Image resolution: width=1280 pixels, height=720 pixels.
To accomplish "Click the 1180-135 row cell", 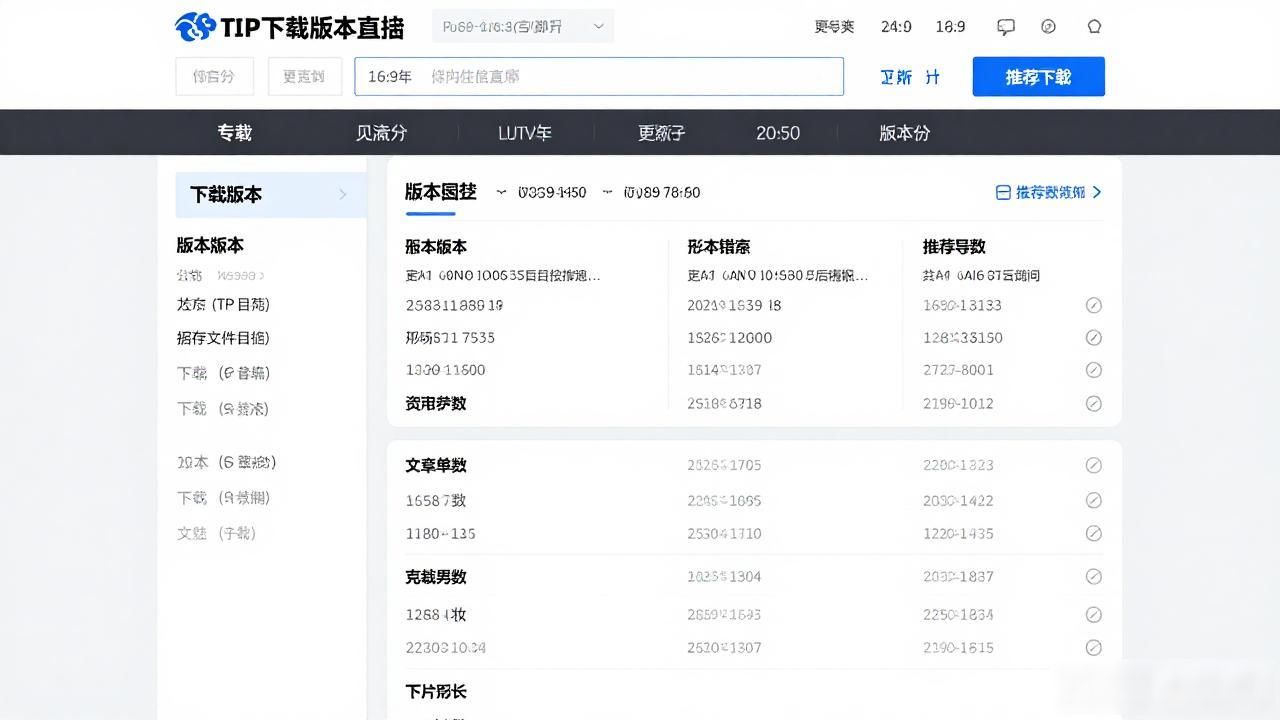I will pyautogui.click(x=440, y=533).
